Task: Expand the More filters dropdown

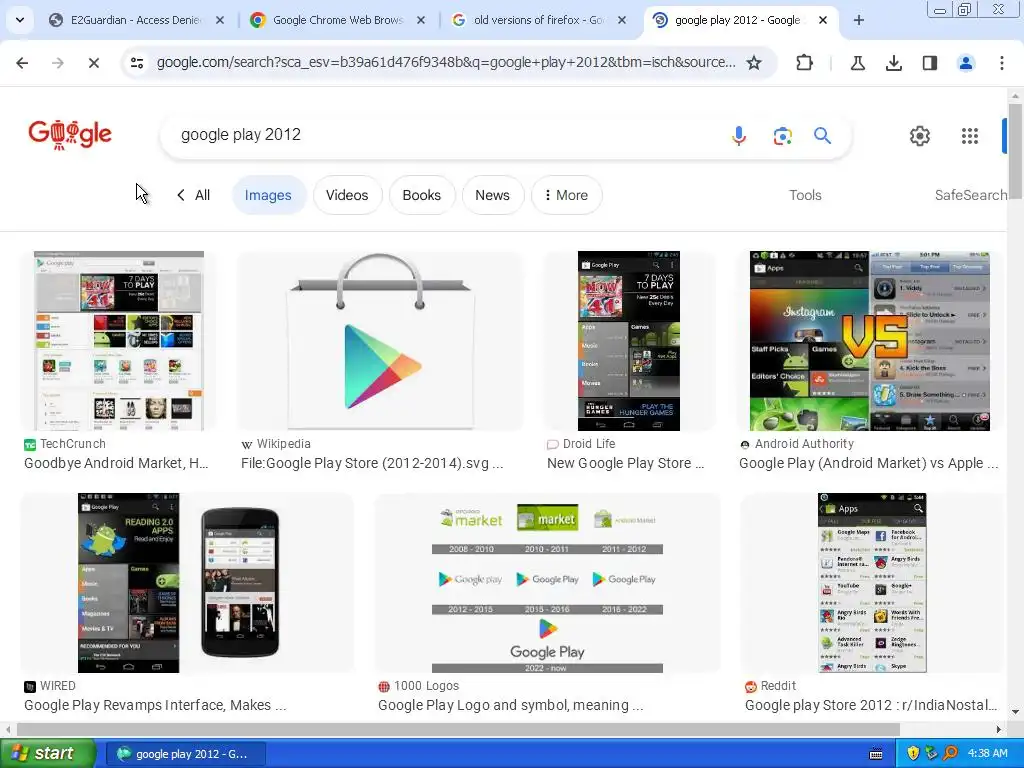Action: (566, 195)
